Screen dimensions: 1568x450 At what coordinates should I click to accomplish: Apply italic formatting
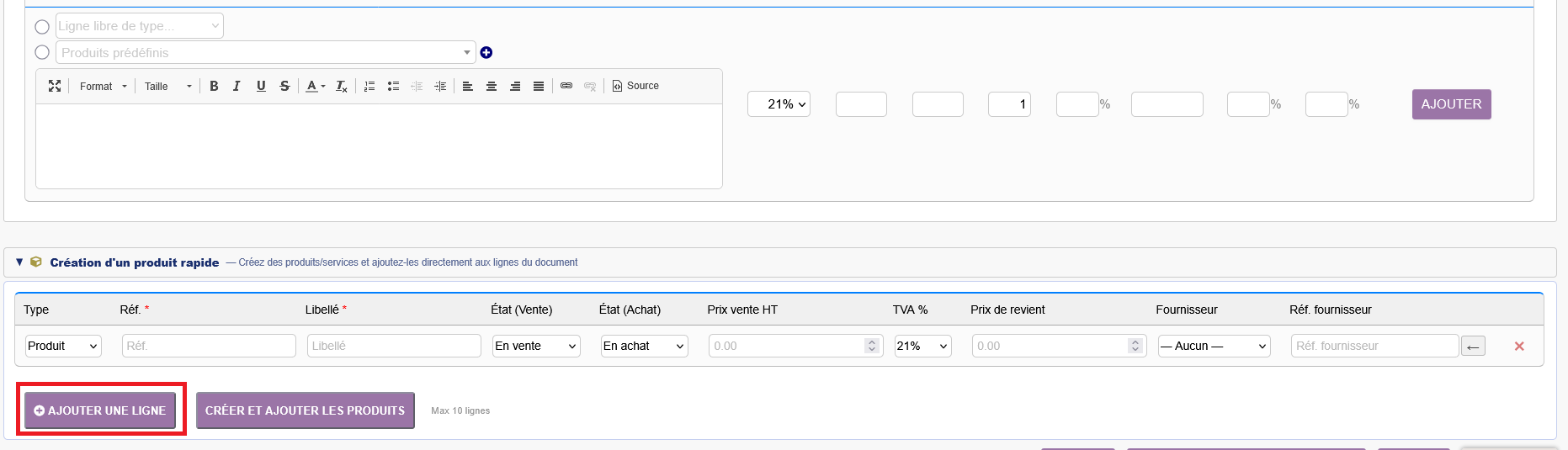[x=237, y=86]
